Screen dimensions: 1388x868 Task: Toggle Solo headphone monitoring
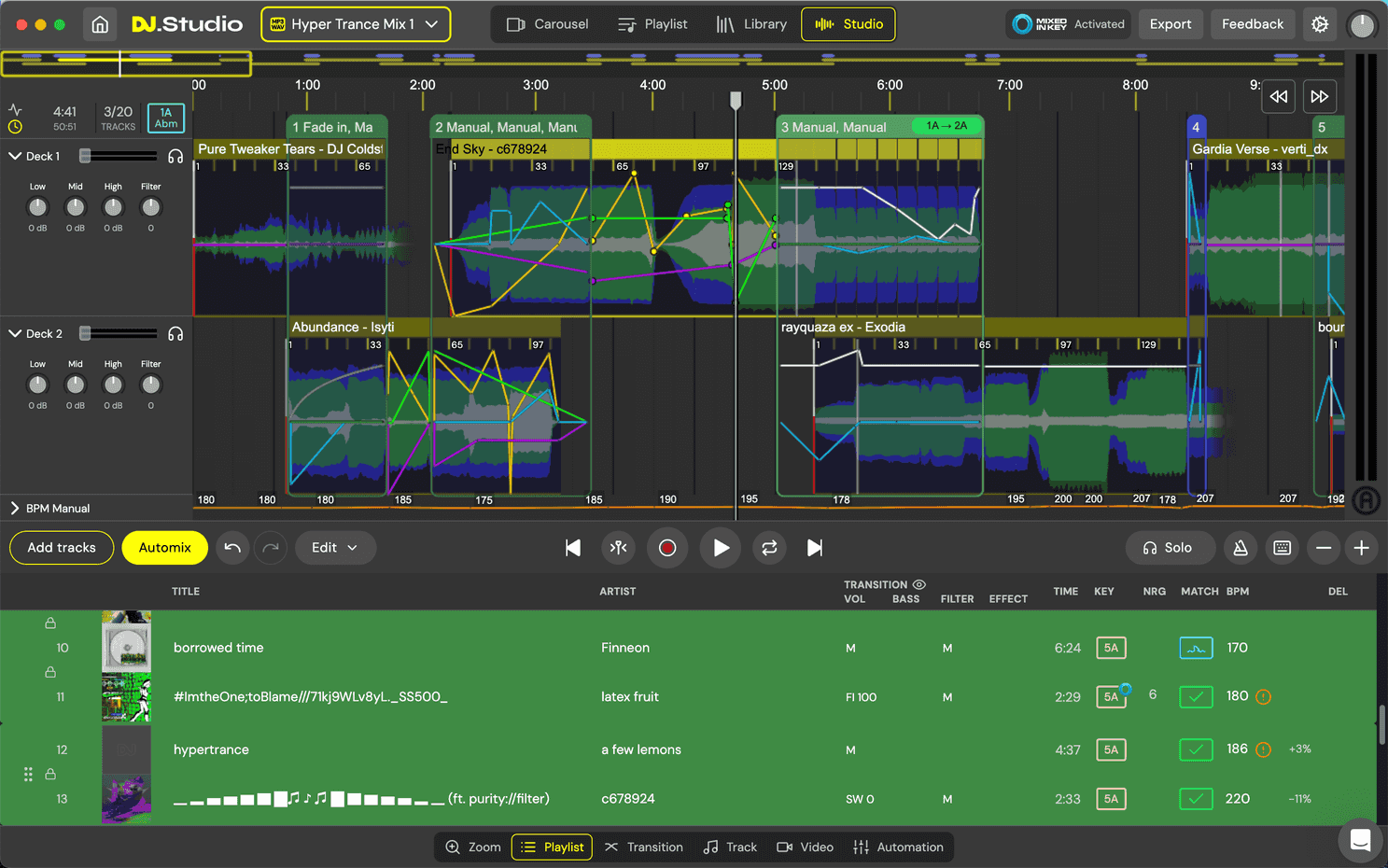click(x=1170, y=548)
